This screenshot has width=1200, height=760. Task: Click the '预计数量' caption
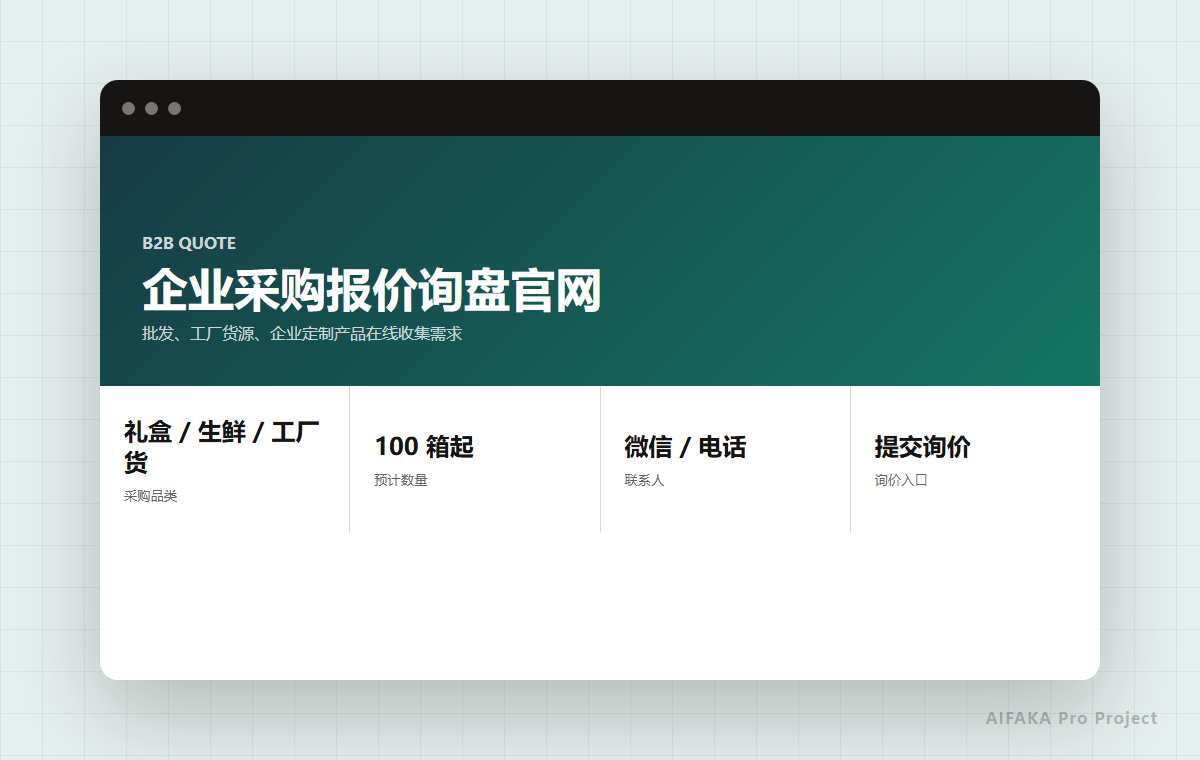click(401, 480)
